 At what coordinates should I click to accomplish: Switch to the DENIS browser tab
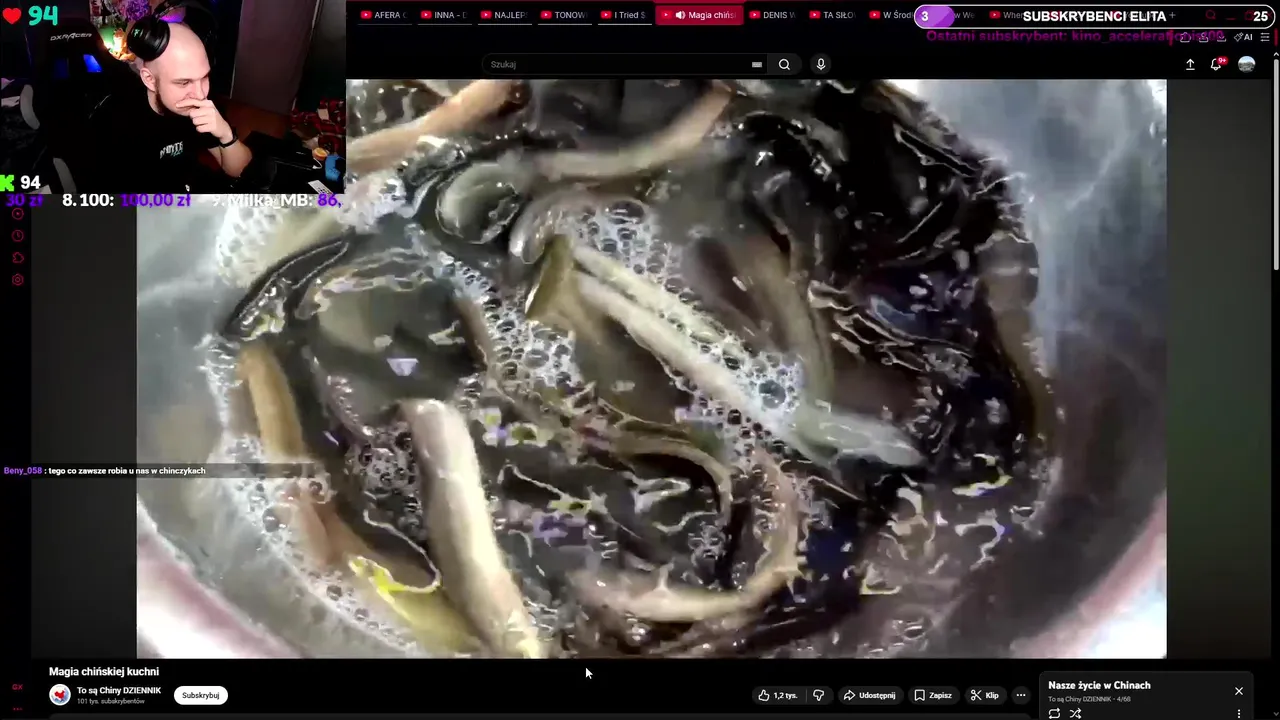pyautogui.click(x=772, y=15)
